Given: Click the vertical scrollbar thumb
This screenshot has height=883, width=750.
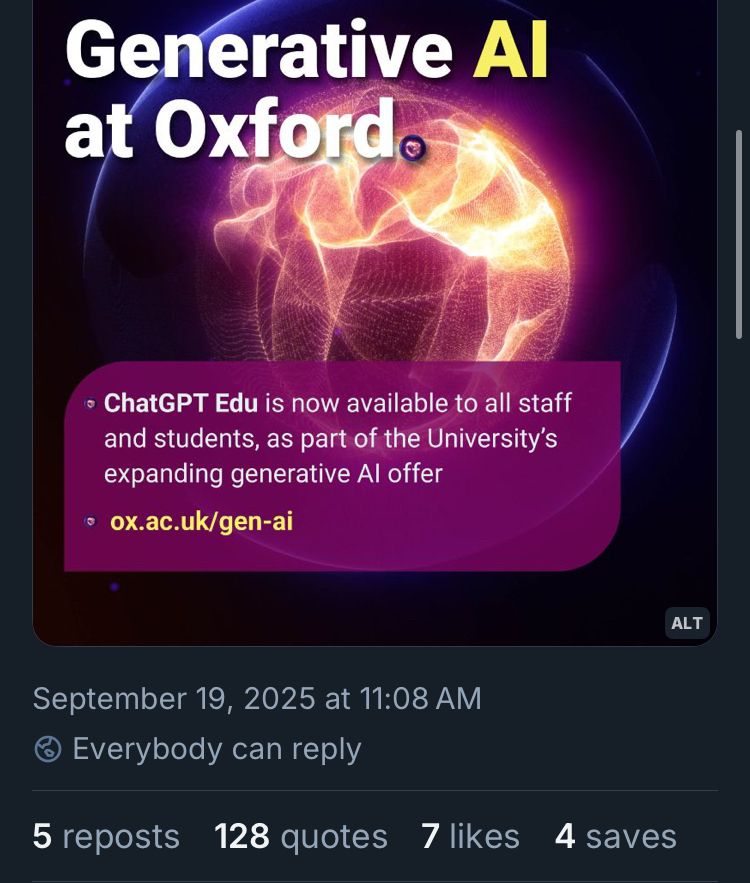Looking at the screenshot, I should [739, 232].
